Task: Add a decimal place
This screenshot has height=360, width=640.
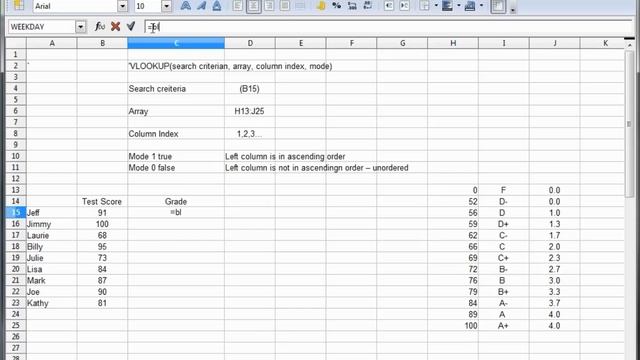Action: coord(352,6)
